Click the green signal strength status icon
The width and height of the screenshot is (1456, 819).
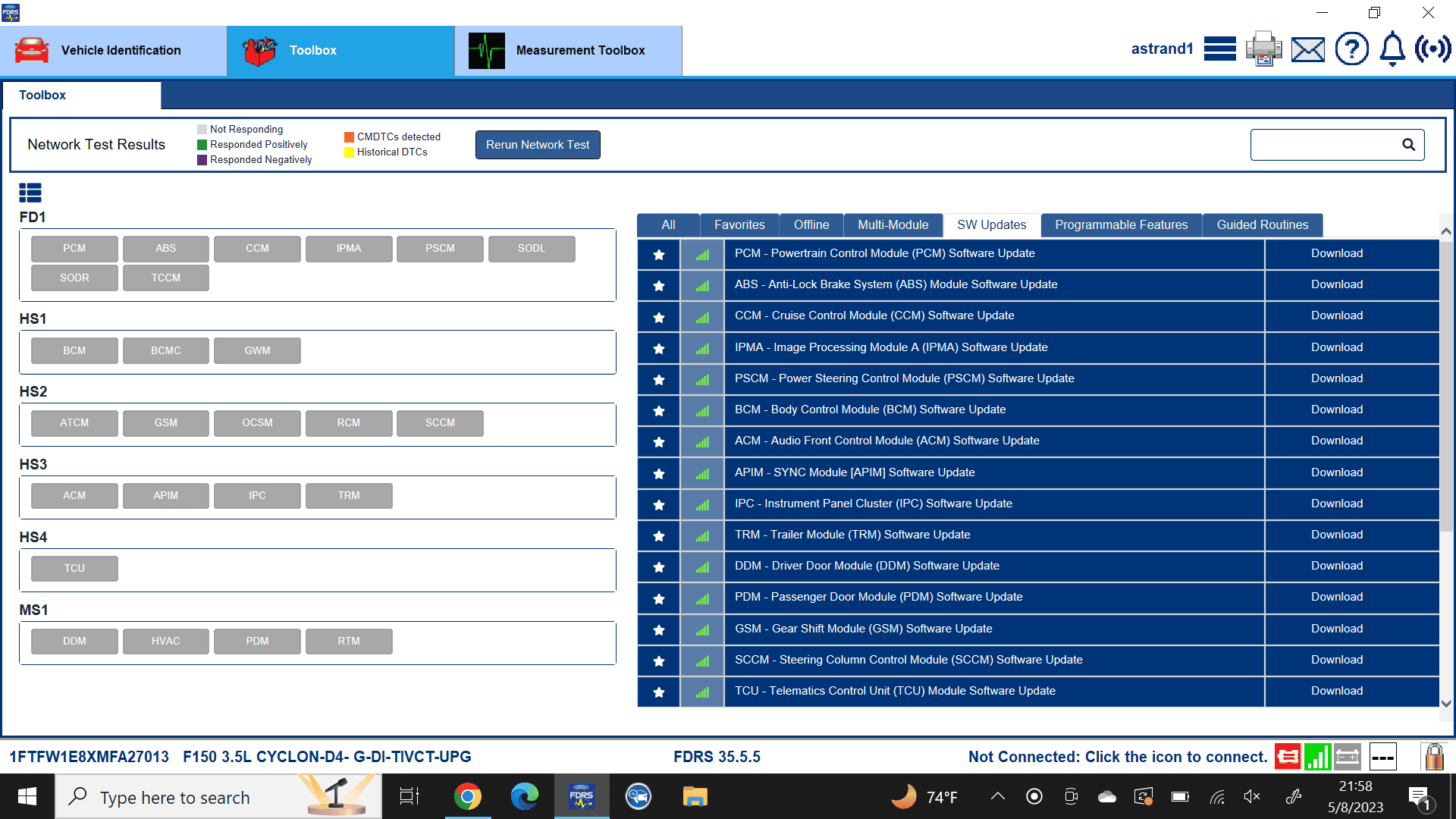pos(1318,756)
